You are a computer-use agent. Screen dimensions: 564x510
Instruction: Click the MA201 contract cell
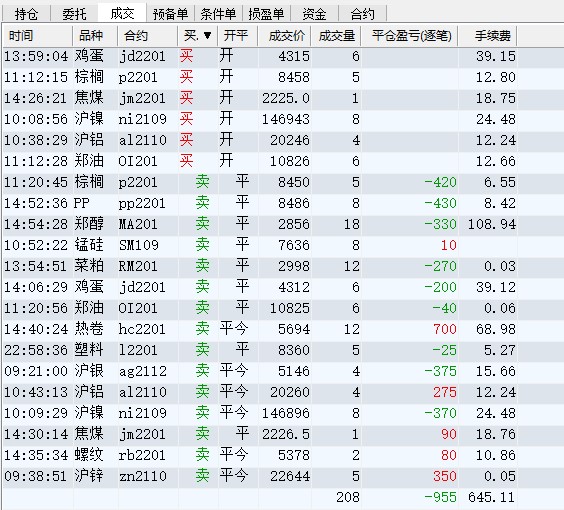tap(138, 224)
